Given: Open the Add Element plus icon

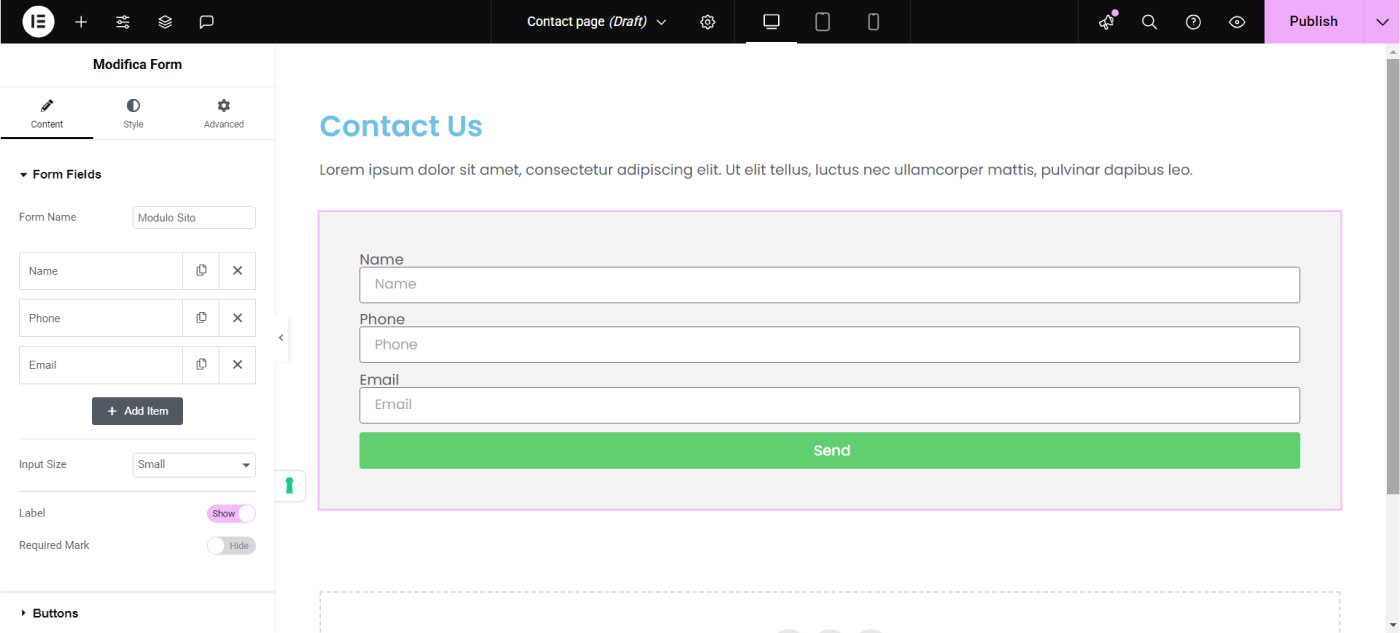Looking at the screenshot, I should [81, 22].
